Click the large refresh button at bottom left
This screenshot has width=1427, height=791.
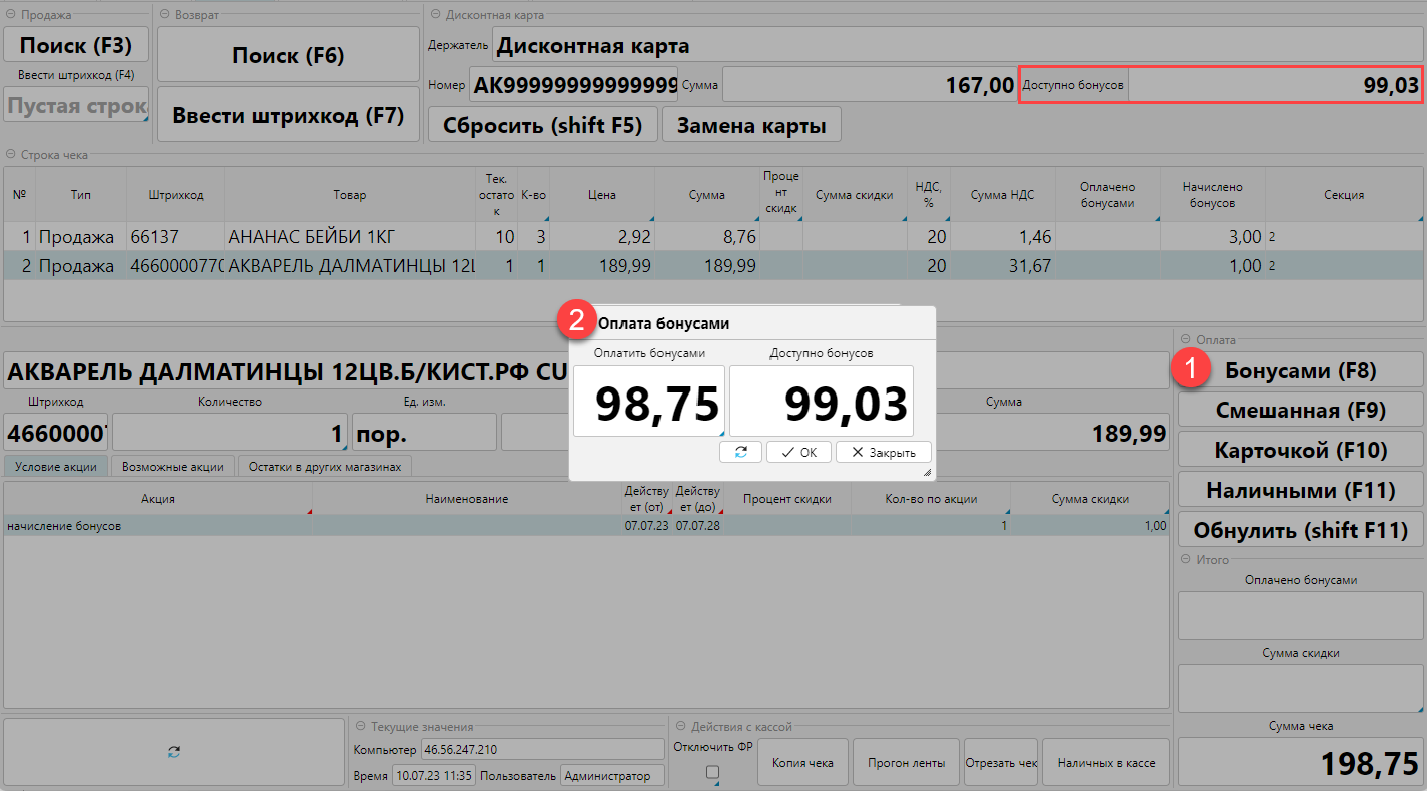pyautogui.click(x=174, y=751)
